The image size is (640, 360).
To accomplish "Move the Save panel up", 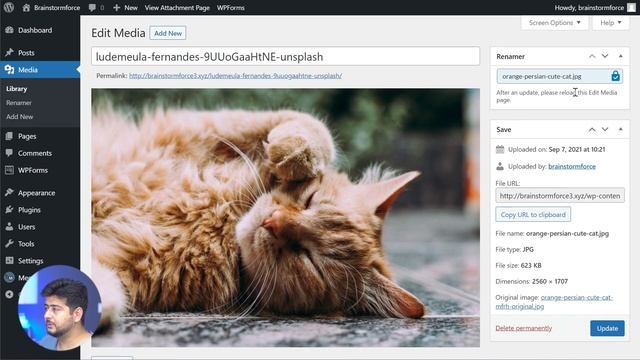I will (592, 129).
